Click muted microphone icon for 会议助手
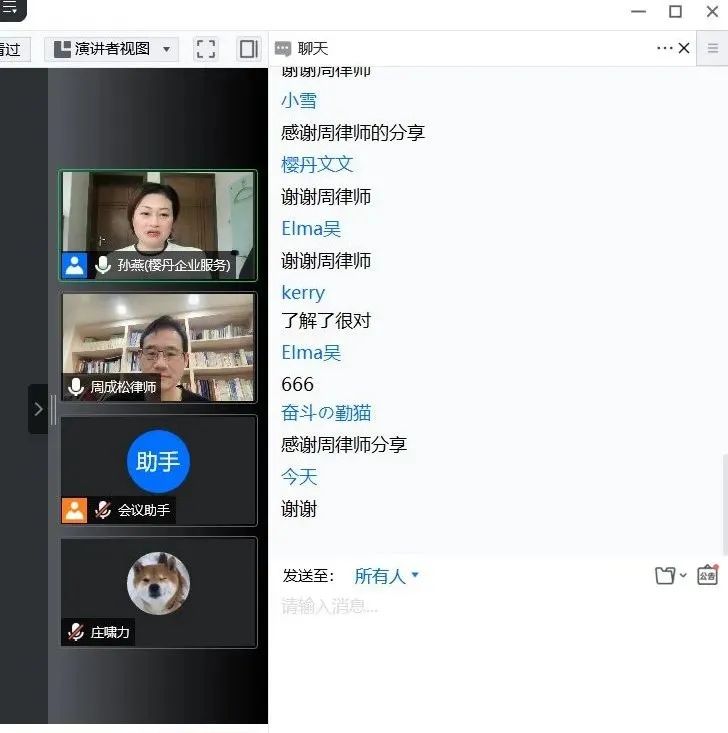The width and height of the screenshot is (728, 733). coord(103,510)
